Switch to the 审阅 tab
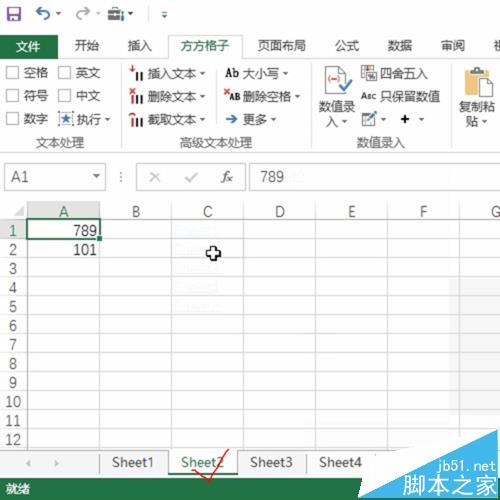This screenshot has height=500, width=500. tap(453, 46)
